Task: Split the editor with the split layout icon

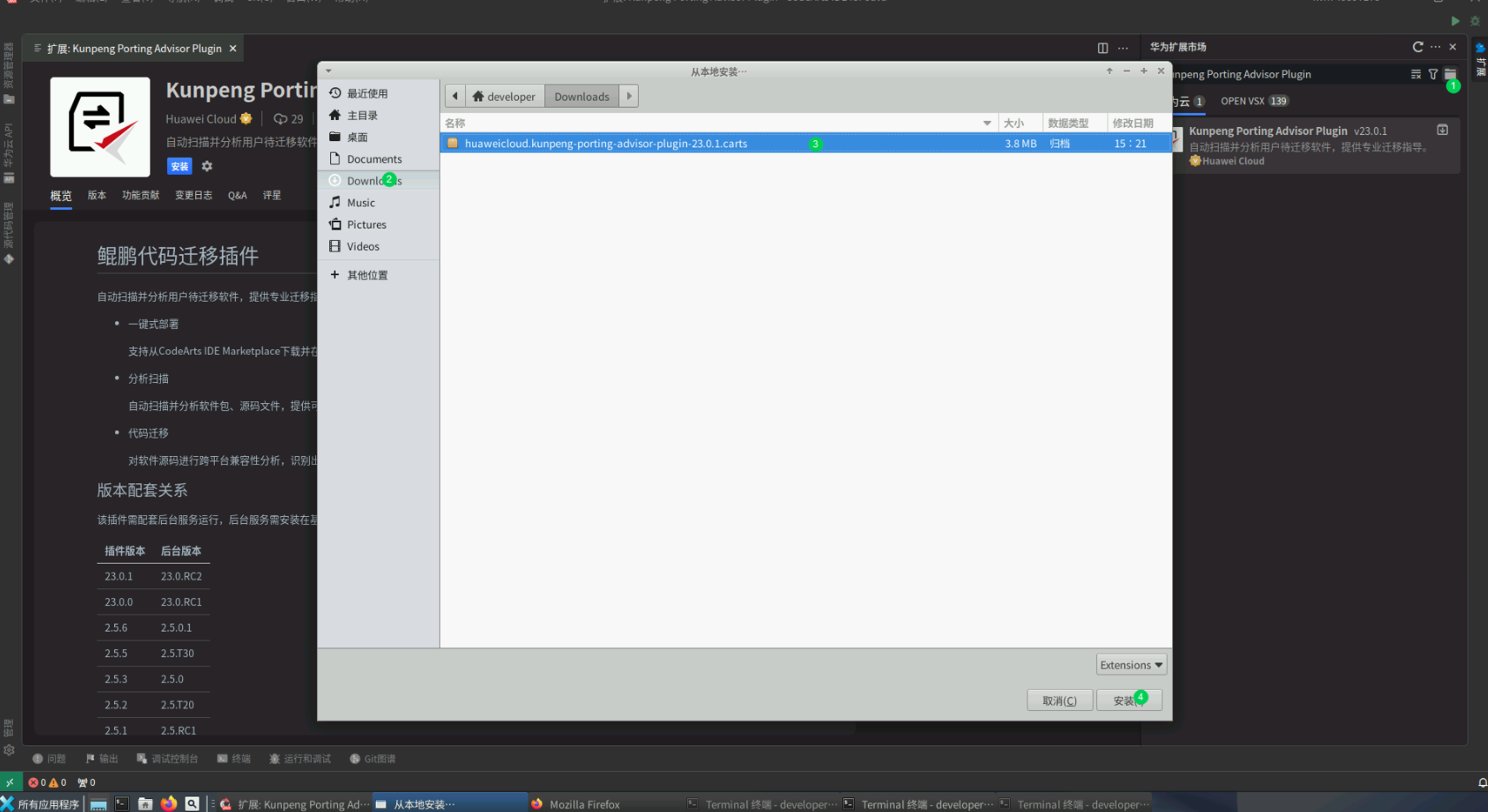Action: 1102,49
